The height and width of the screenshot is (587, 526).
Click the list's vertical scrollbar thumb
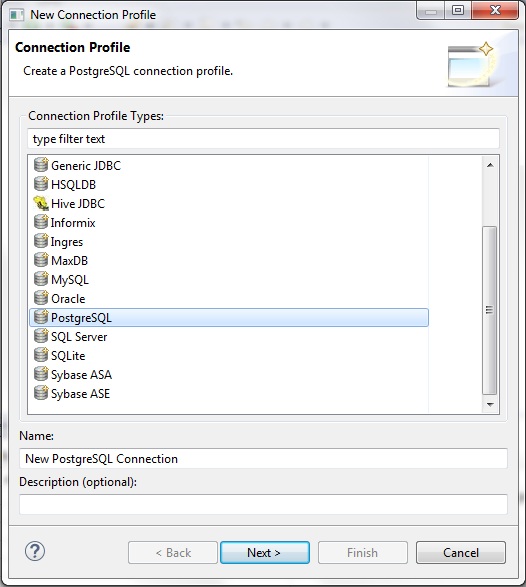click(490, 310)
